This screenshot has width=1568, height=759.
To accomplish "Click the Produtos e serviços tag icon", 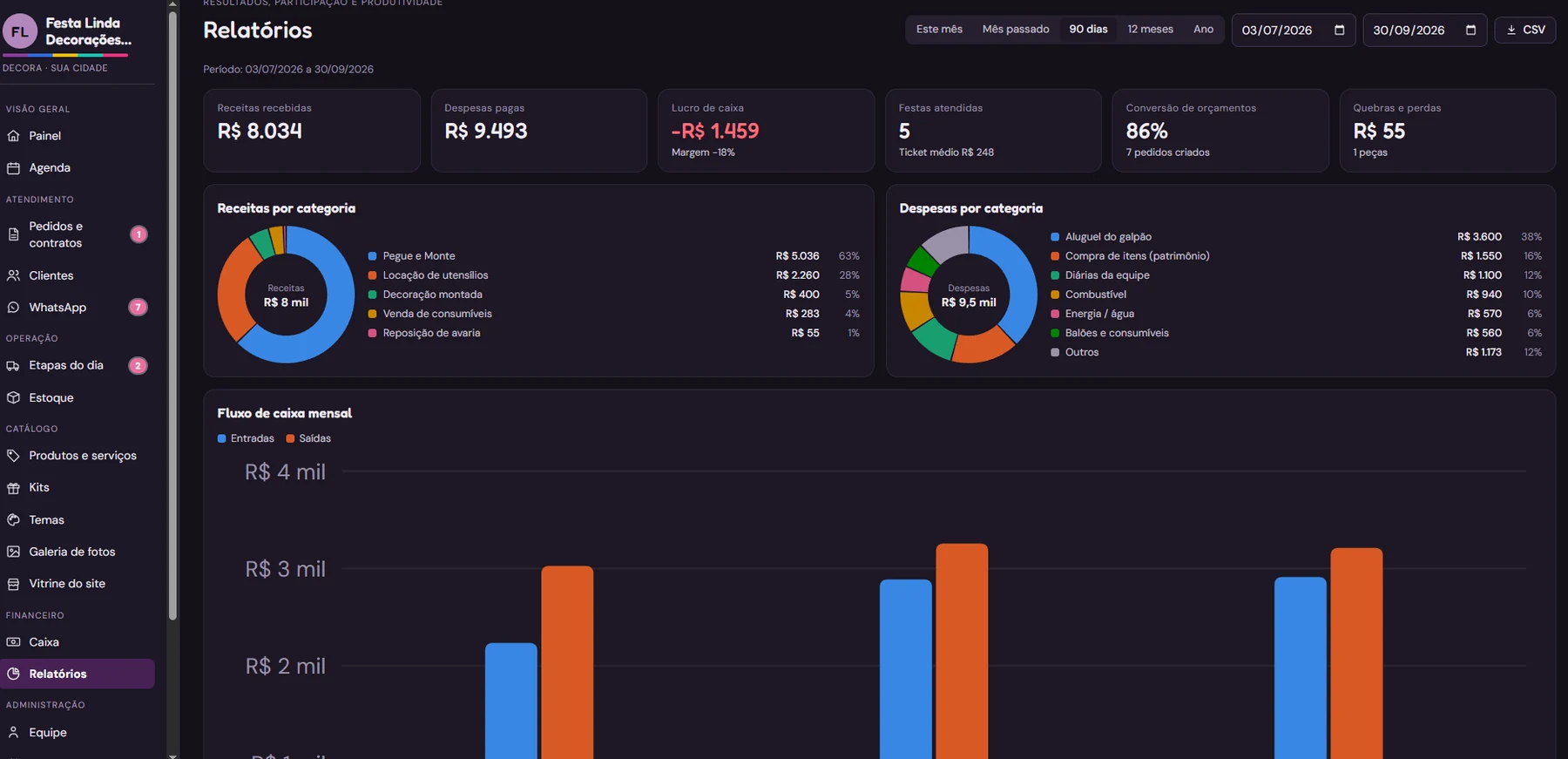I will click(x=13, y=456).
